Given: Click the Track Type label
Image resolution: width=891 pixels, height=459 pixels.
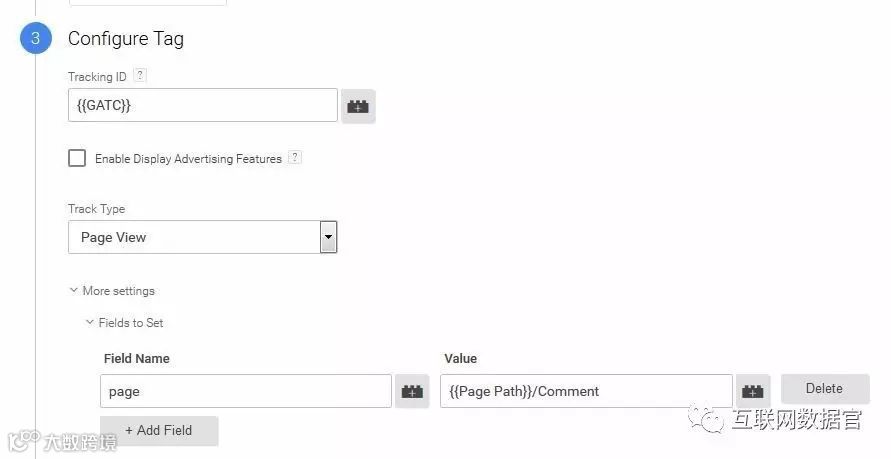Looking at the screenshot, I should click(97, 209).
